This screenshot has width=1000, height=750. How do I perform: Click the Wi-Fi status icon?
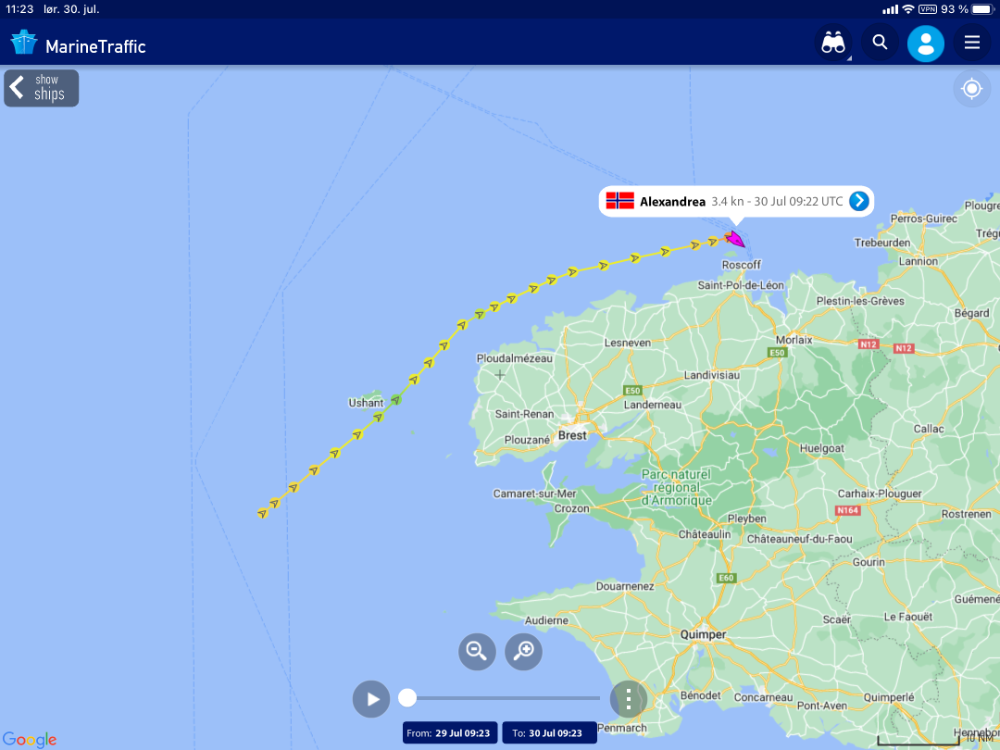(x=908, y=9)
